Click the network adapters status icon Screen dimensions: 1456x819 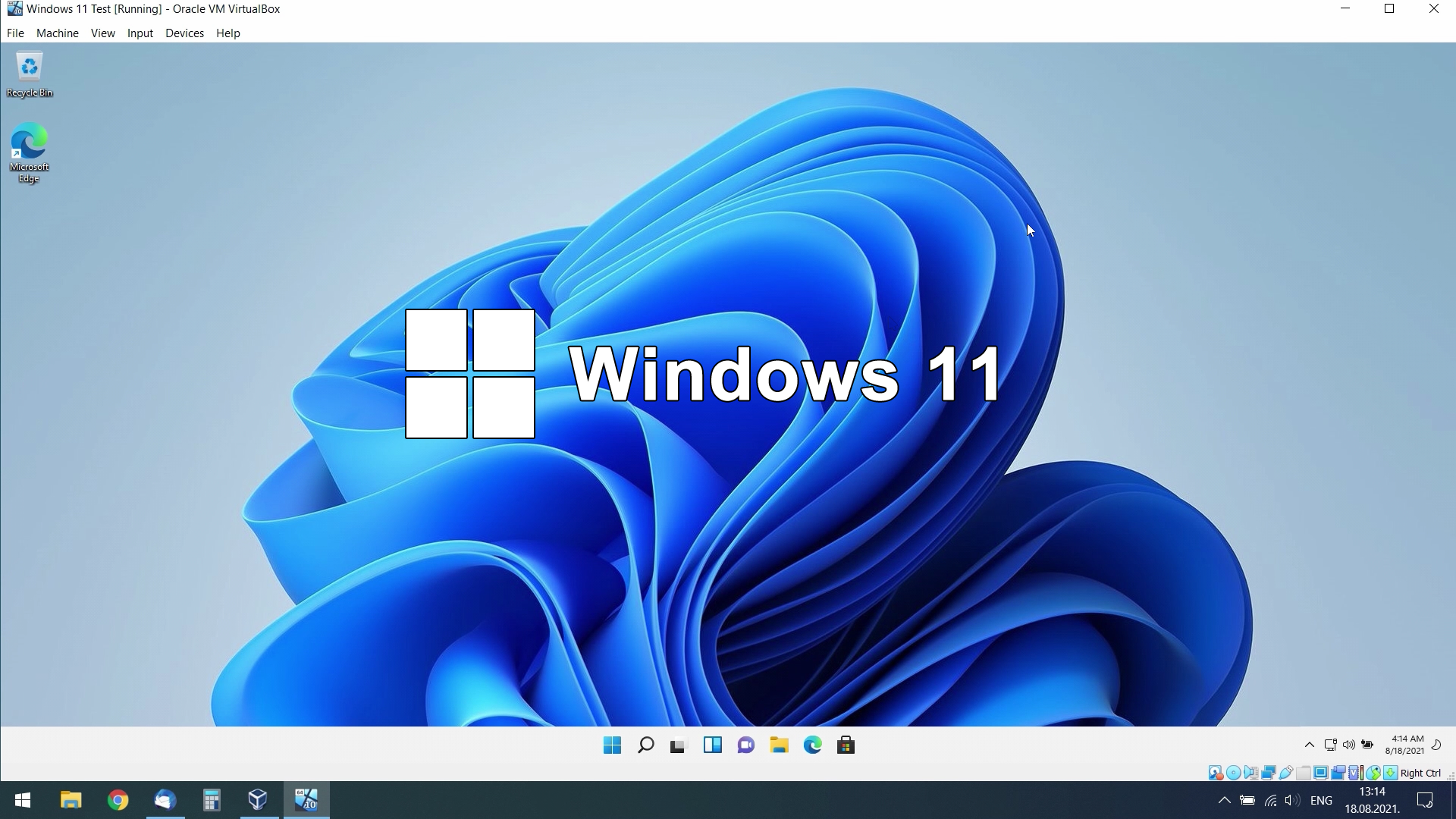click(x=1266, y=772)
